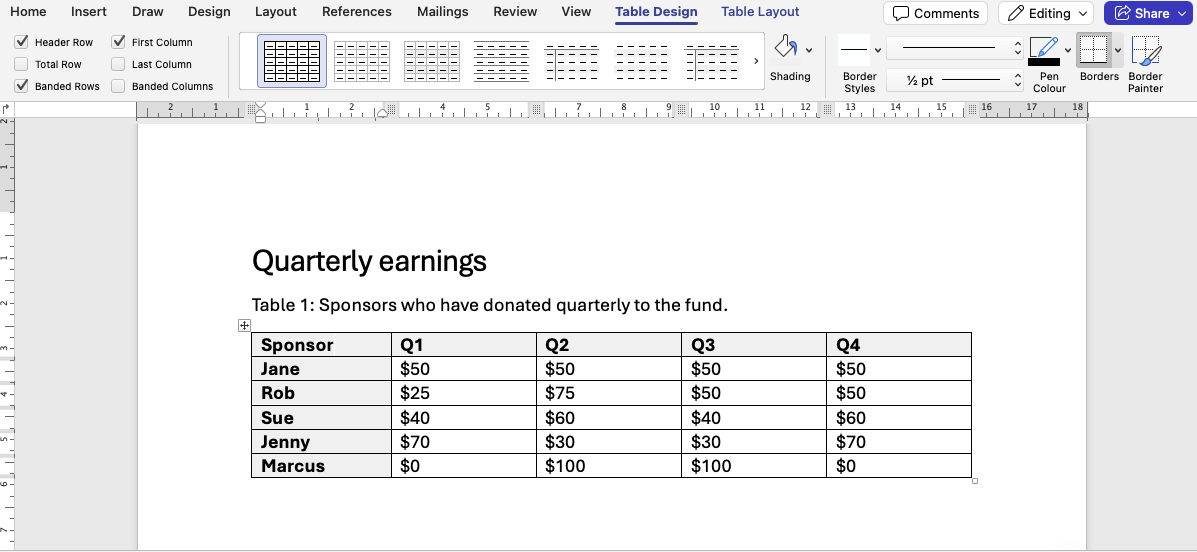Click Jenny's Q4 $70 cell
Viewport: 1197px width, 552px height.
[899, 441]
